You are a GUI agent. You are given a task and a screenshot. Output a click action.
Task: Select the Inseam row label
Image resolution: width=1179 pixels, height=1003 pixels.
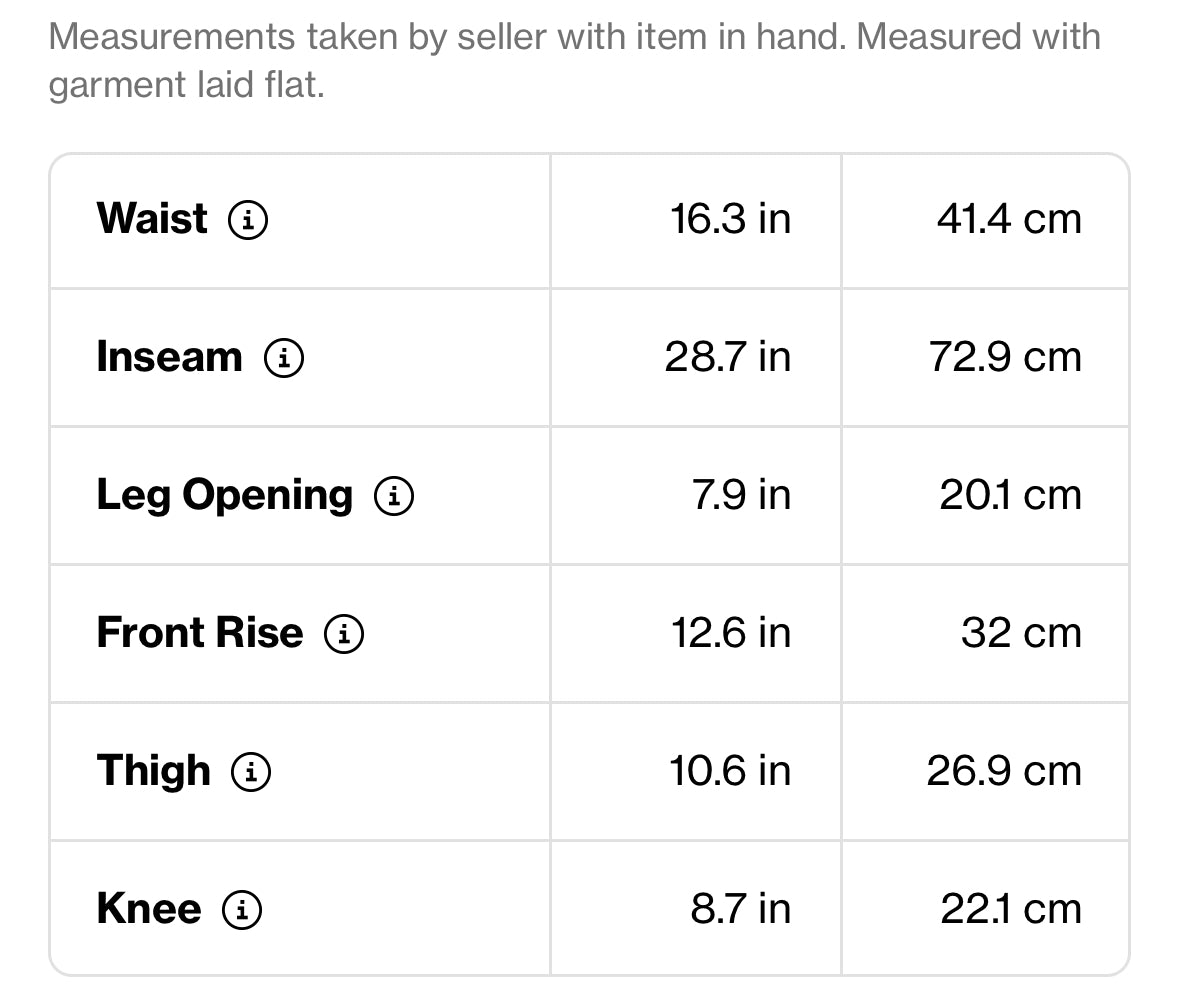pos(169,357)
